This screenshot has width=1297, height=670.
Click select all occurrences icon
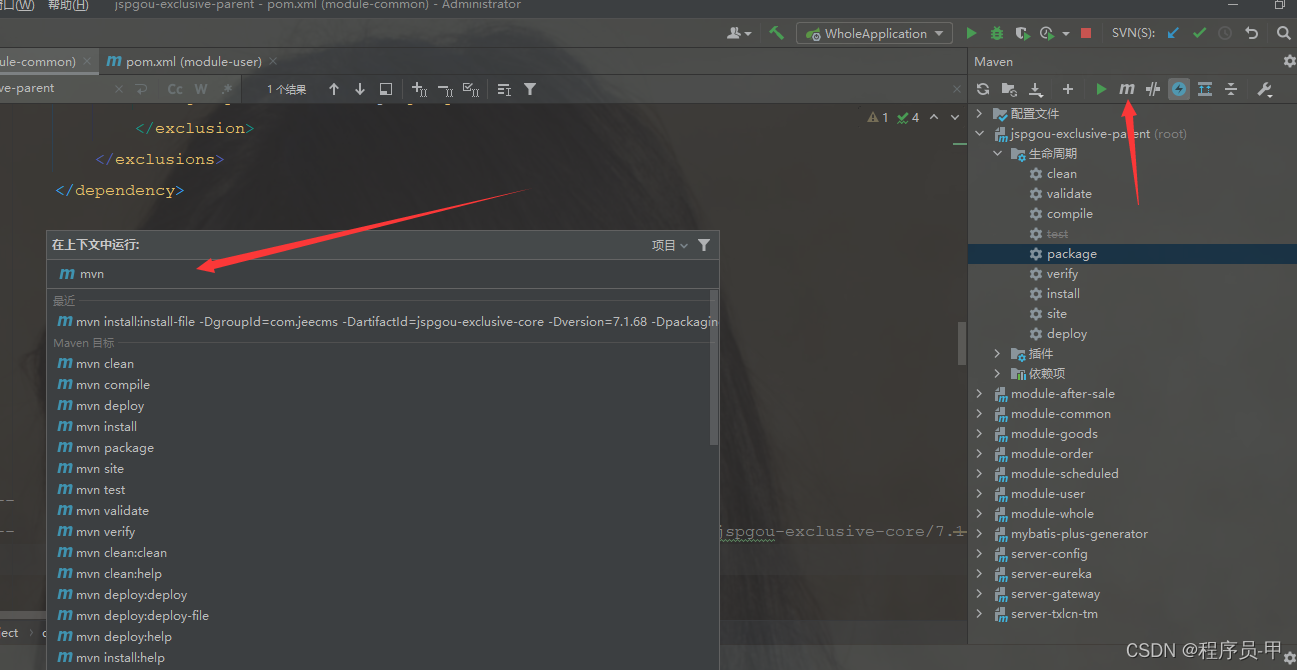click(x=472, y=89)
